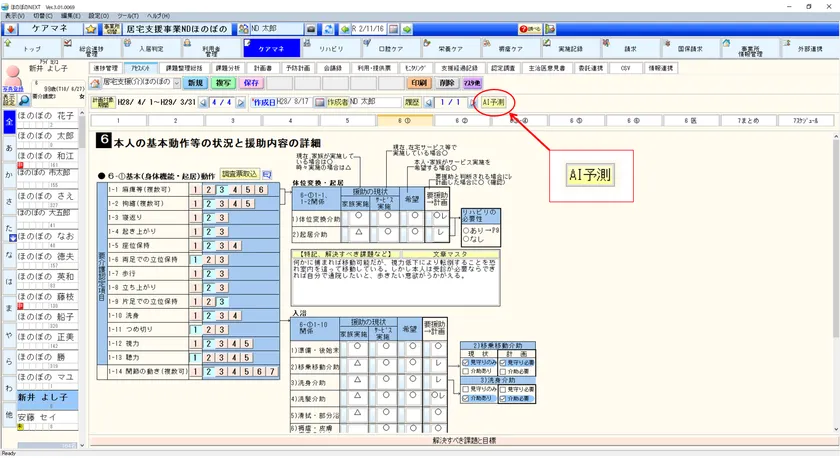
Task: Go to previous date with green left arrow
Action: 344,29
